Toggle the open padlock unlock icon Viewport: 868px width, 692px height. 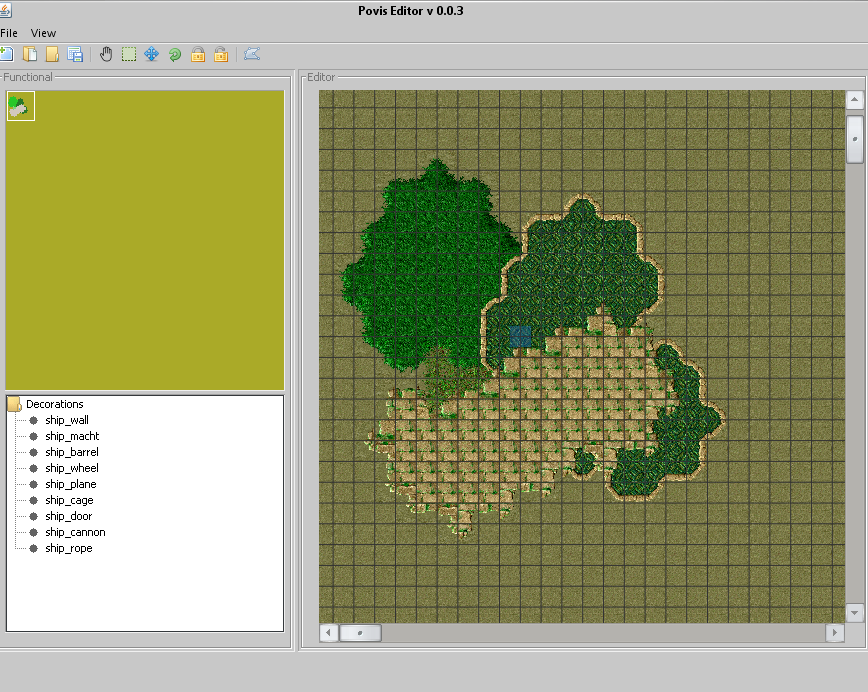point(221,54)
